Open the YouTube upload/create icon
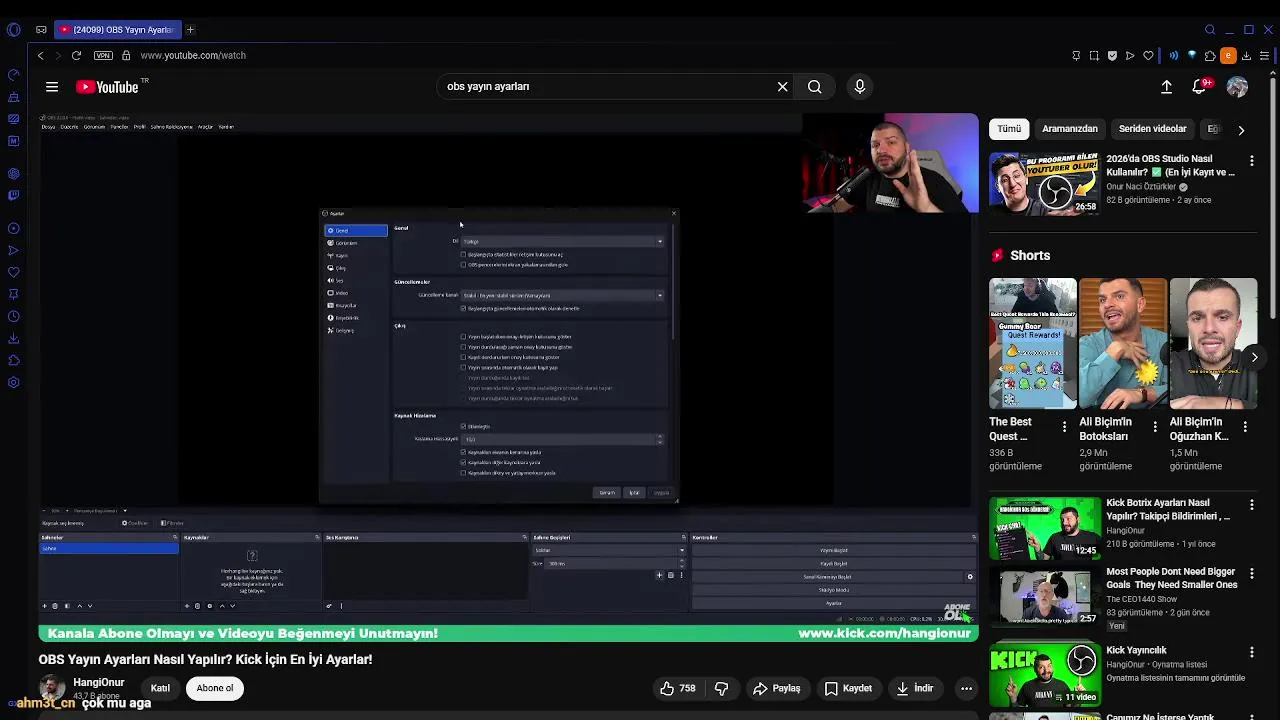 pos(1166,87)
